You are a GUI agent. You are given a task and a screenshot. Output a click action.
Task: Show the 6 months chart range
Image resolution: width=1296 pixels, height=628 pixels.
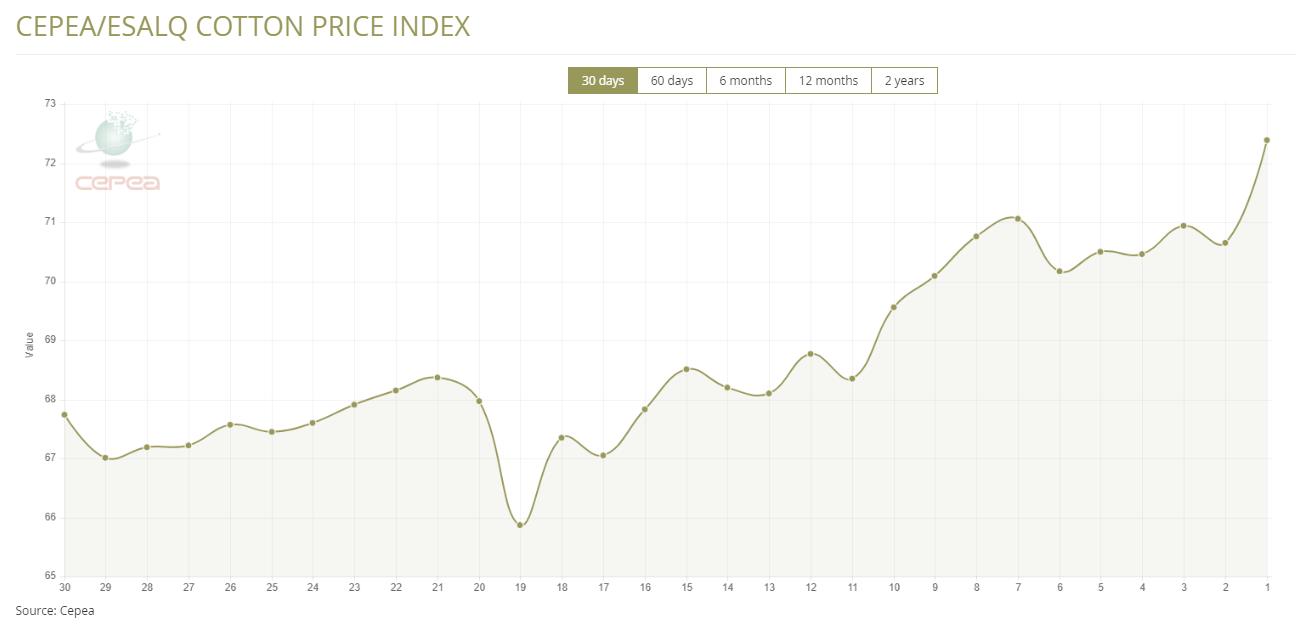click(x=745, y=81)
